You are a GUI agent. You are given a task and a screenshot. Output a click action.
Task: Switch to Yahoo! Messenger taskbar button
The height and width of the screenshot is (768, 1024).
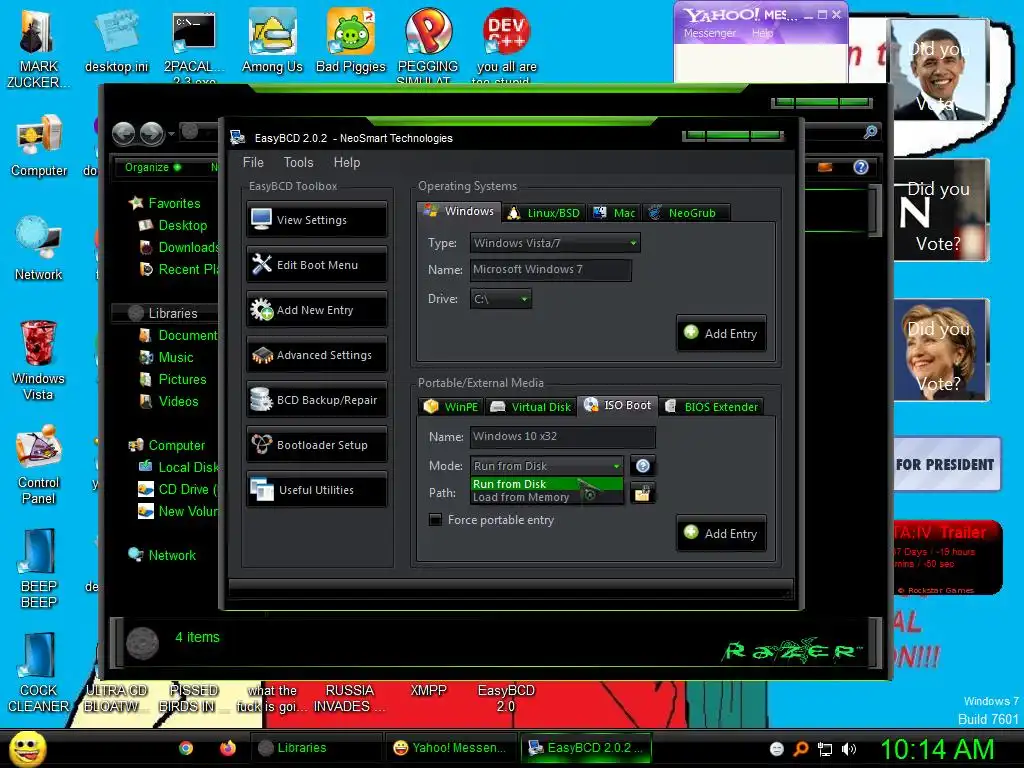pos(450,748)
